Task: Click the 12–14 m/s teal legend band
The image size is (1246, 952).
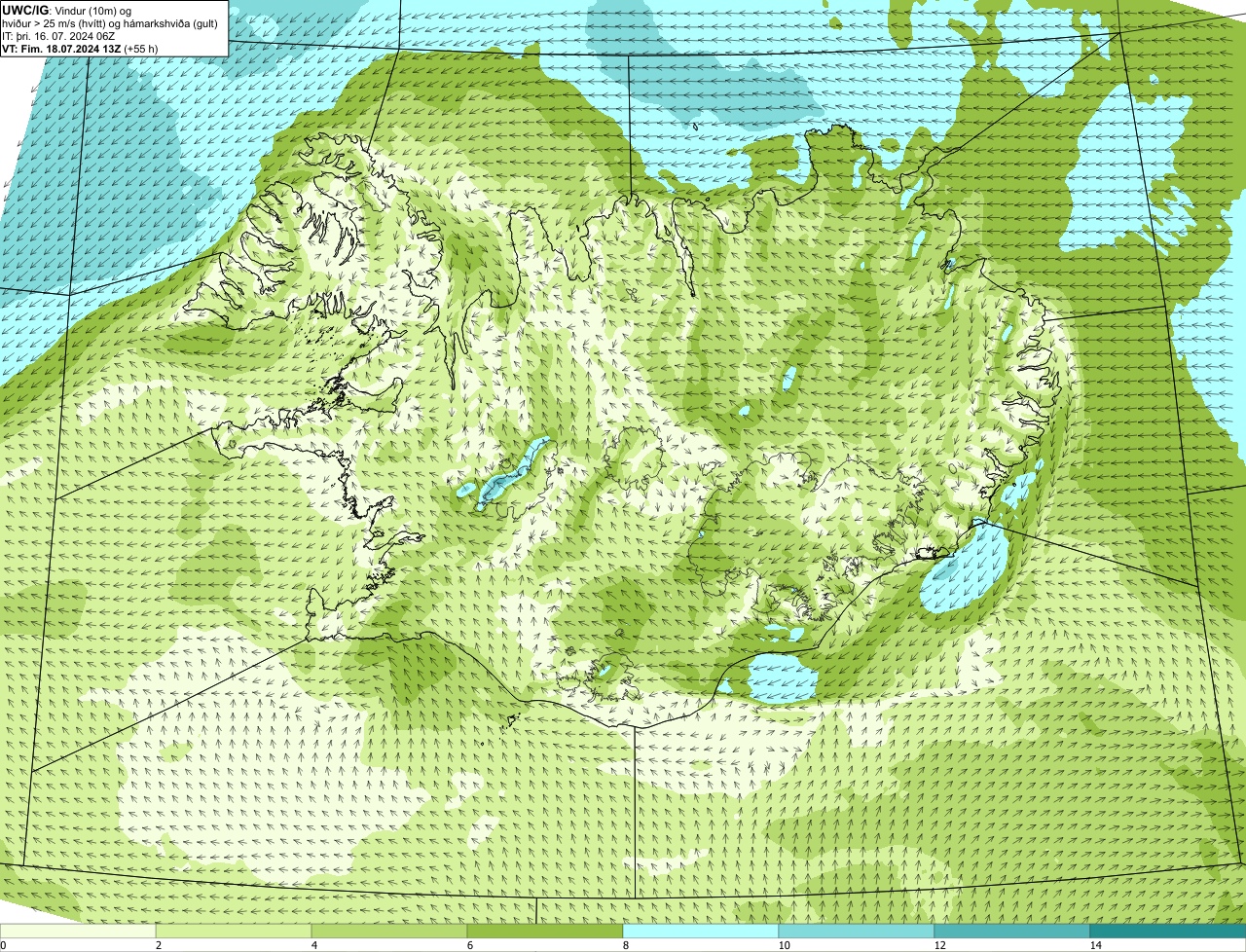Action: click(1012, 931)
